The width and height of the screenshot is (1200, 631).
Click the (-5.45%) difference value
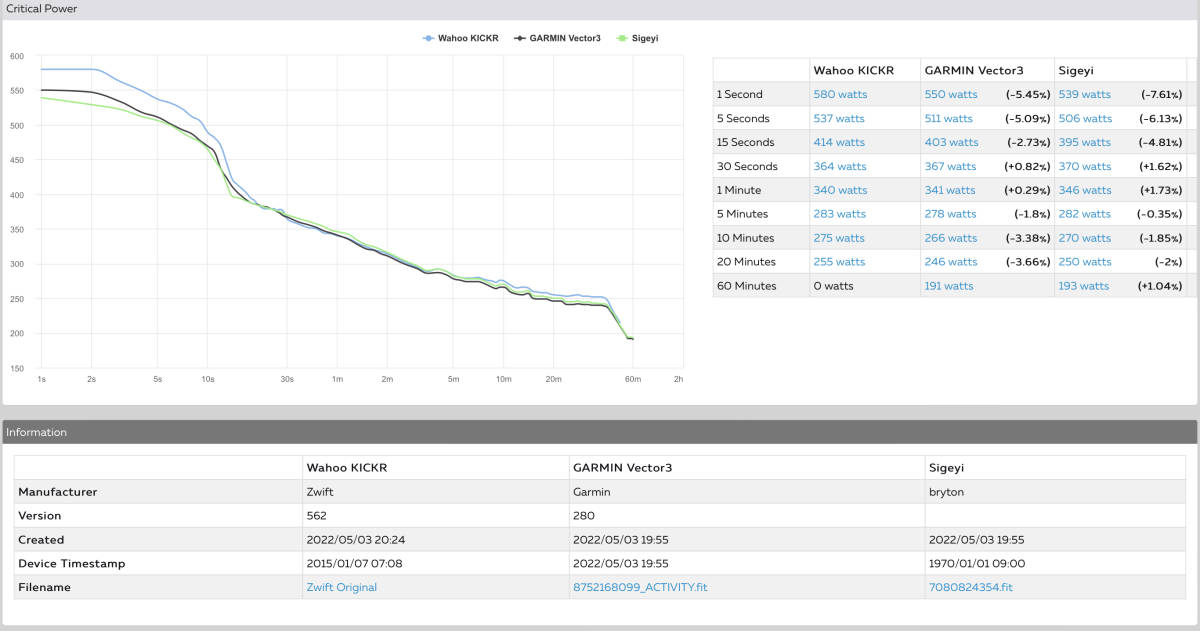click(1028, 94)
